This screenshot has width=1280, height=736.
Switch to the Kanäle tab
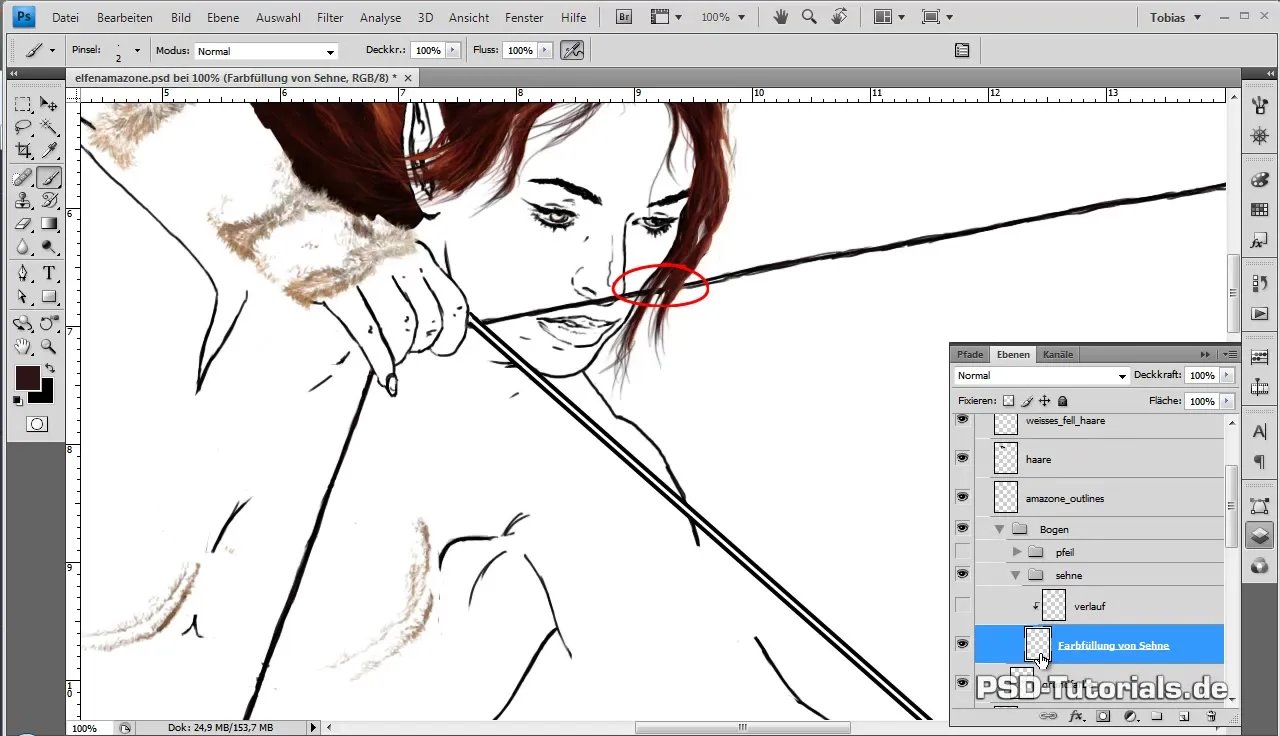point(1058,354)
